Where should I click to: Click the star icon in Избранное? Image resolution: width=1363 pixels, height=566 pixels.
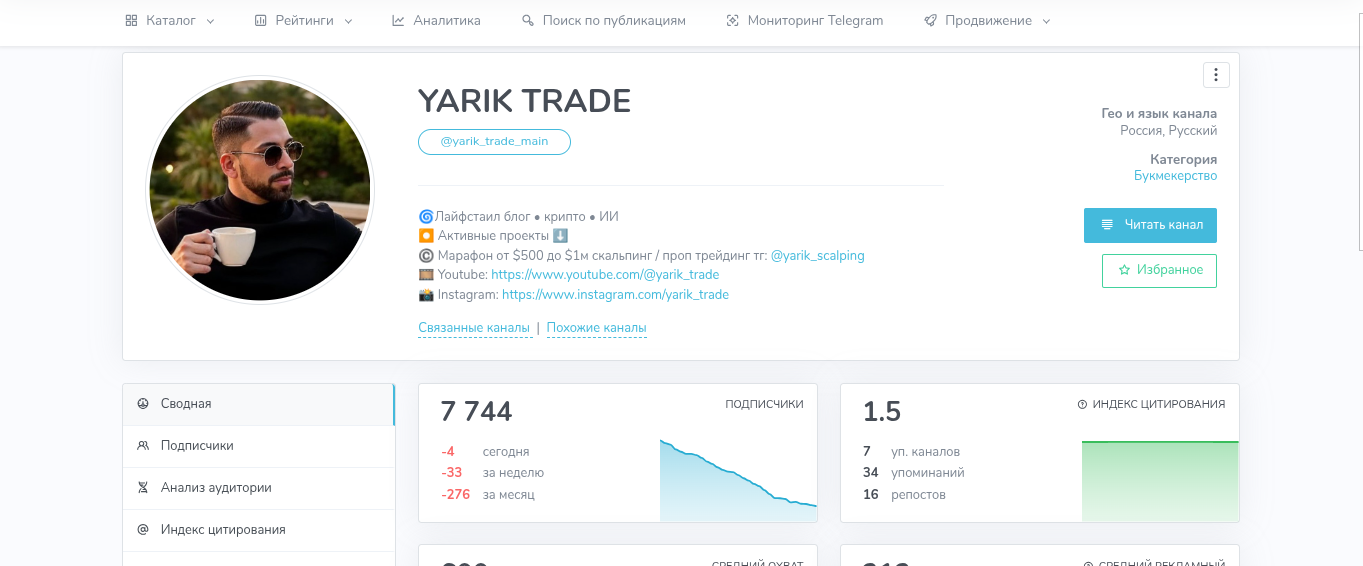pyautogui.click(x=1124, y=270)
